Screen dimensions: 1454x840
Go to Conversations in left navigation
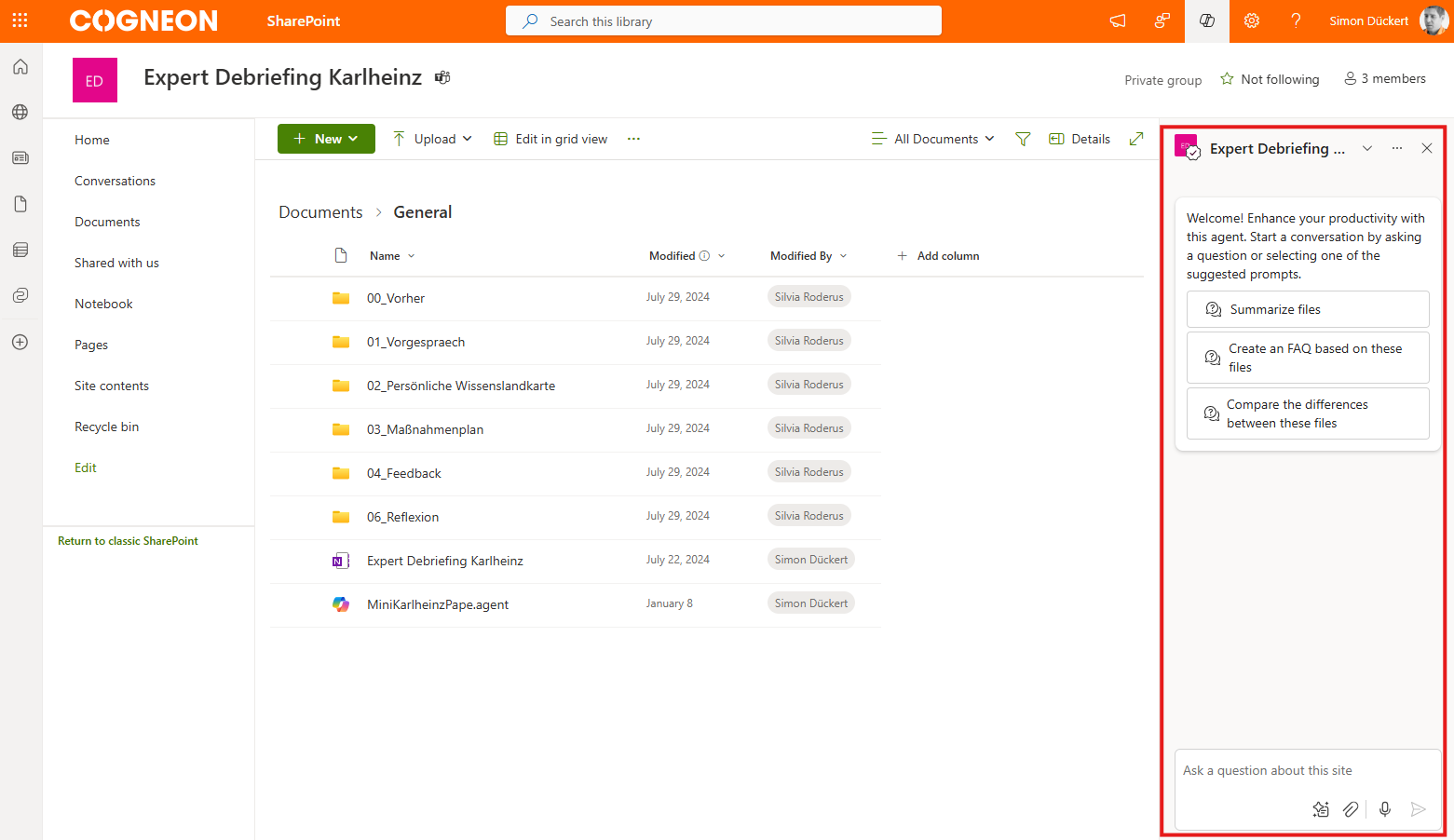[115, 181]
